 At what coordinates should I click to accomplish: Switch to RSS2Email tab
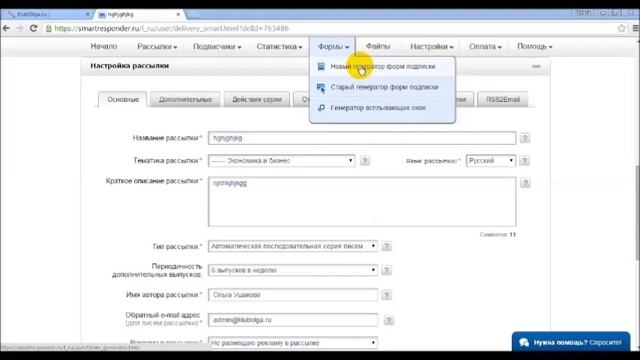point(503,99)
